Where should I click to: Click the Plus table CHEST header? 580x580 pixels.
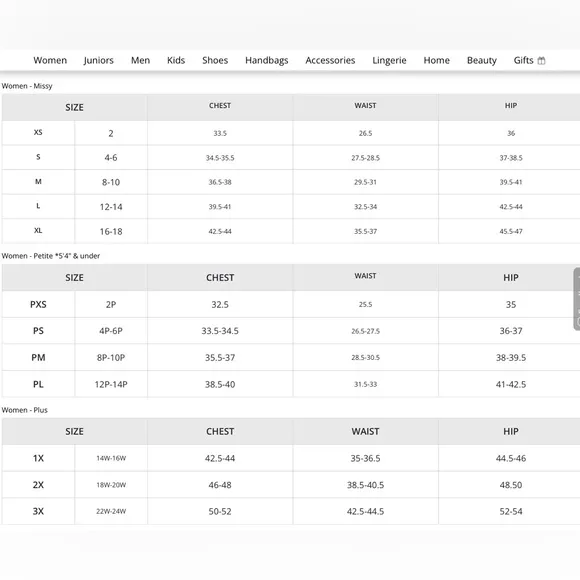[x=220, y=431]
